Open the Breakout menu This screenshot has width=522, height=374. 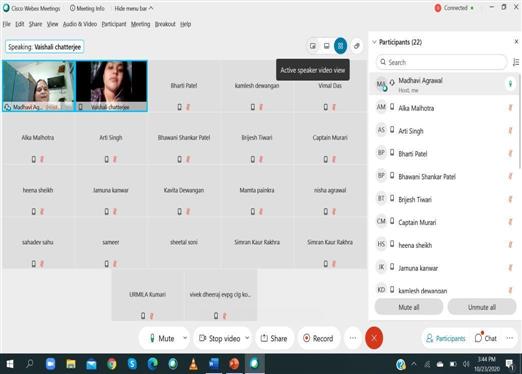coord(165,24)
